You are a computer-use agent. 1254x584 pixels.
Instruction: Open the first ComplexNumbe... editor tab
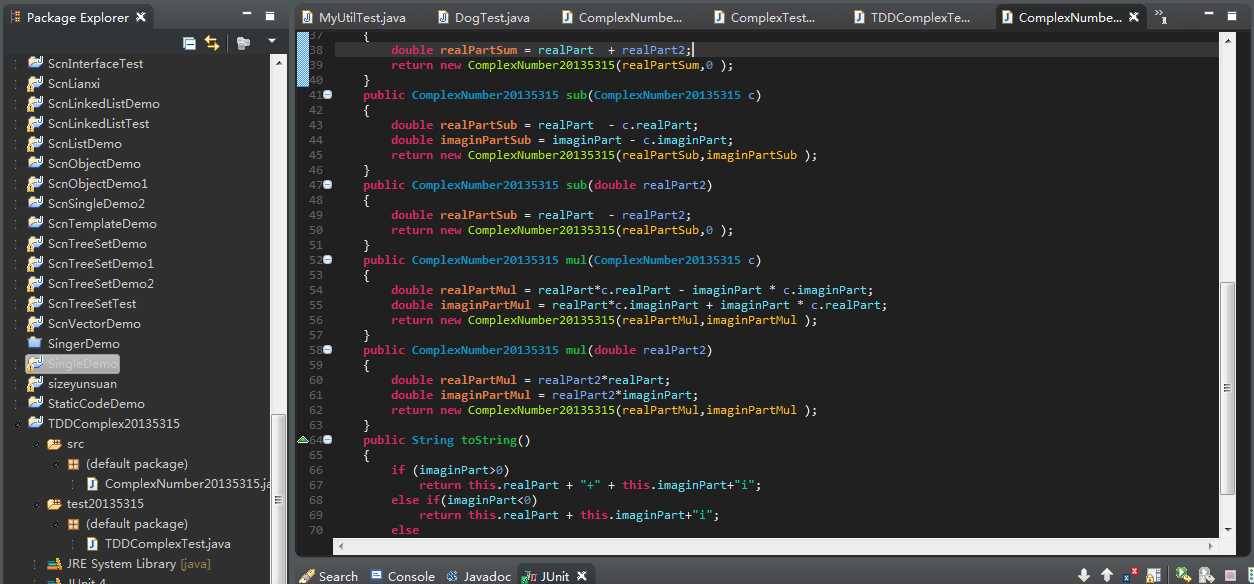622,17
